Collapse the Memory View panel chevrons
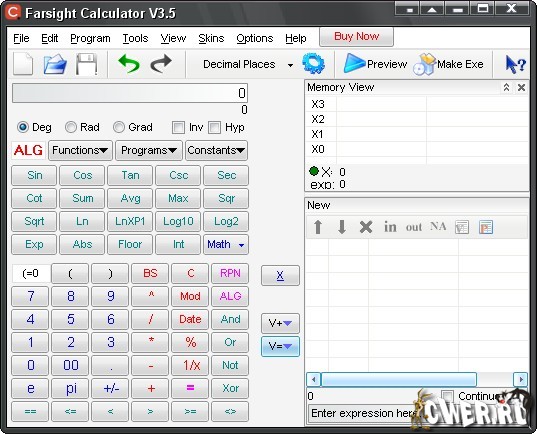Viewport: 537px width, 434px height. [506, 87]
